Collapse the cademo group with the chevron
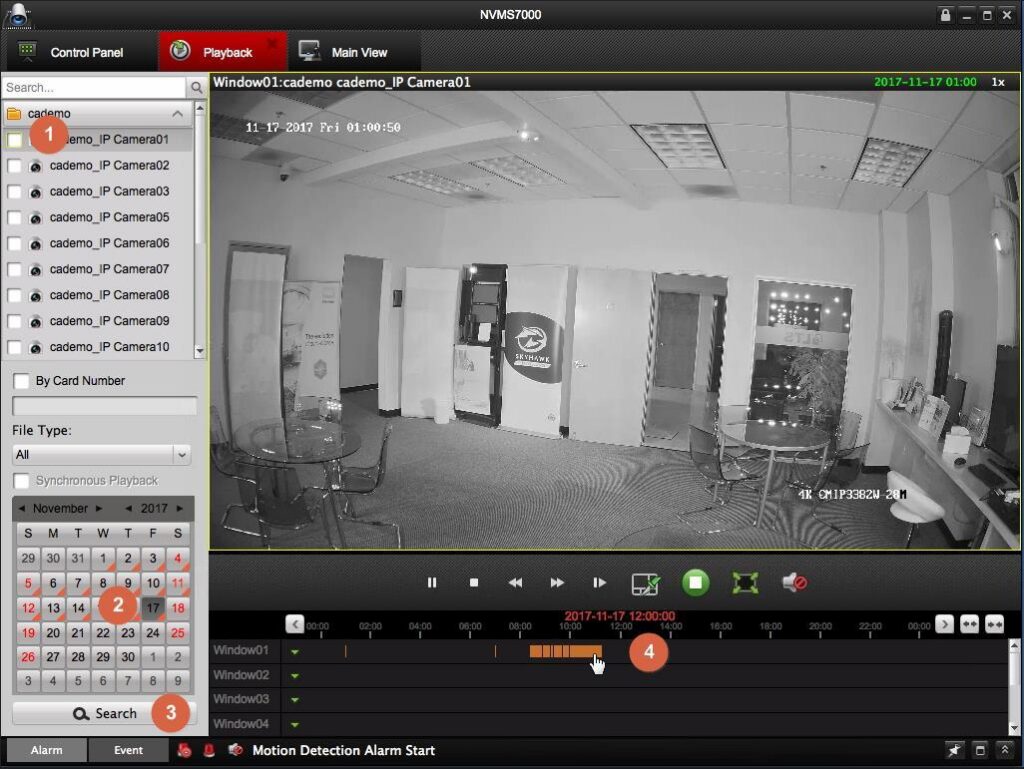Viewport: 1024px width, 769px height. tap(178, 114)
